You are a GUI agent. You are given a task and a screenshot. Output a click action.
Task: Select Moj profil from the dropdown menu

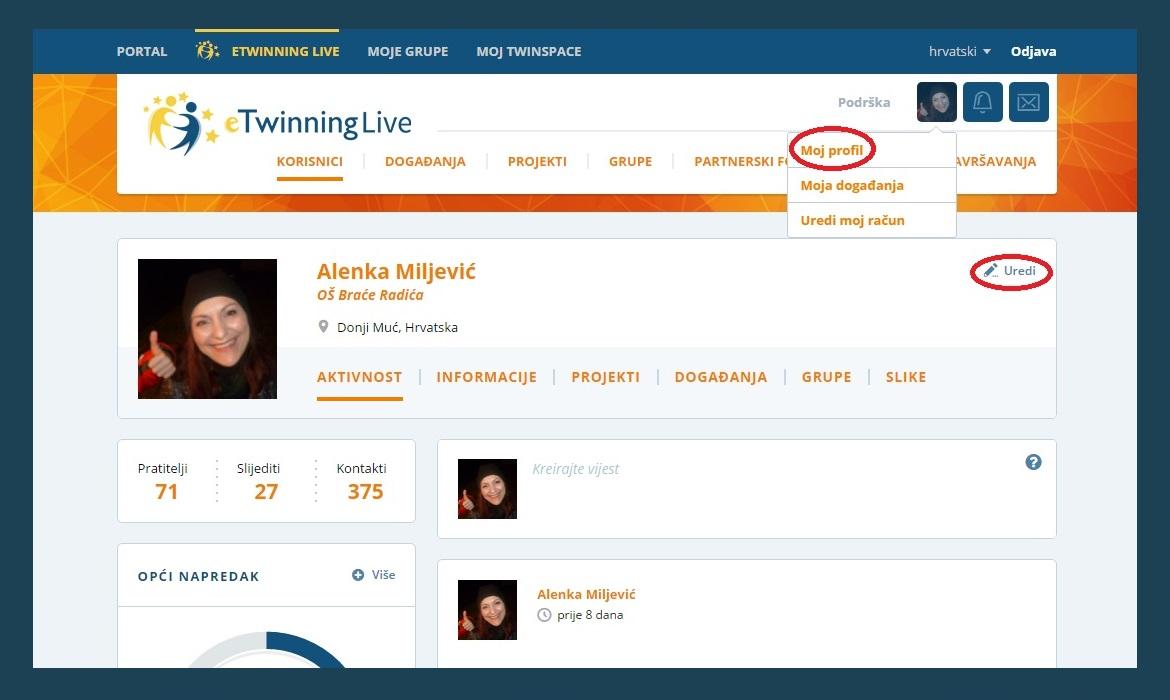(831, 150)
